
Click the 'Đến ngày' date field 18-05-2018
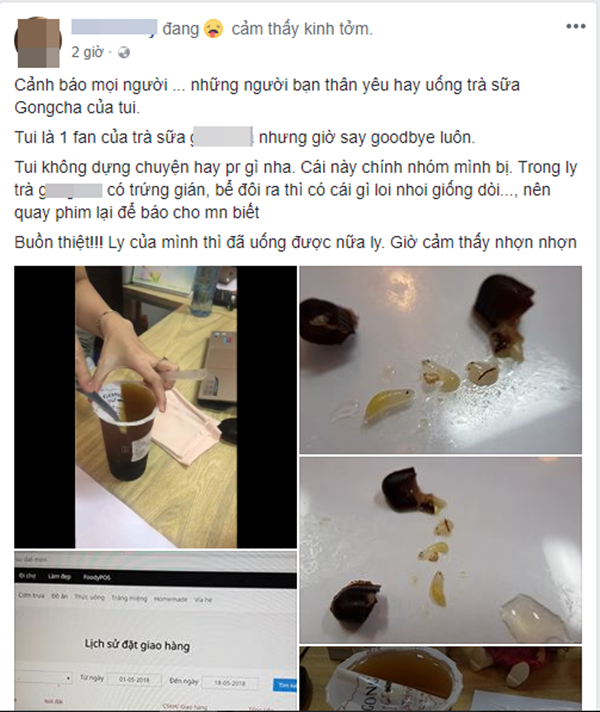(230, 683)
